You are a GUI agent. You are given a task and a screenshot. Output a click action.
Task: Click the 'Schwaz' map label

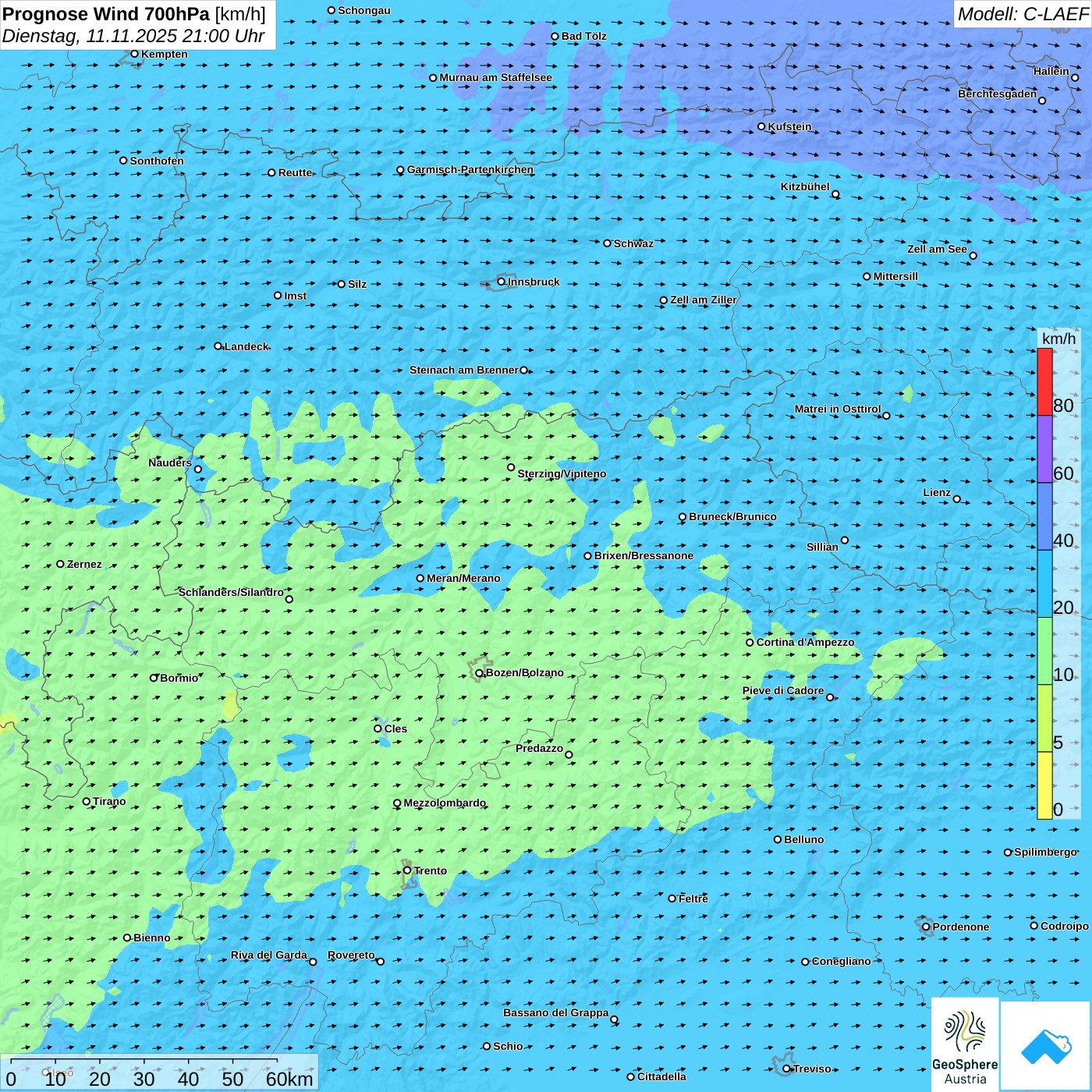click(633, 243)
